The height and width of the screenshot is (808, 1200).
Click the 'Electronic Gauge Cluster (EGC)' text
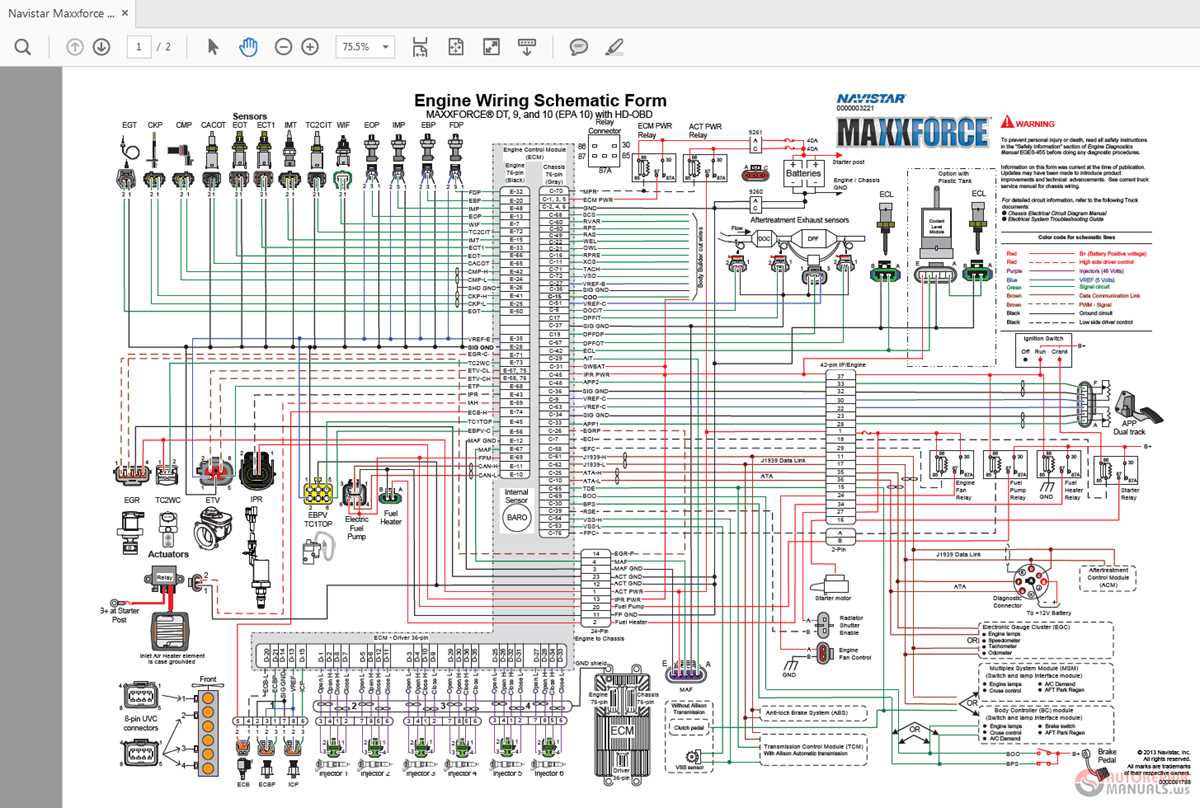click(x=1024, y=626)
